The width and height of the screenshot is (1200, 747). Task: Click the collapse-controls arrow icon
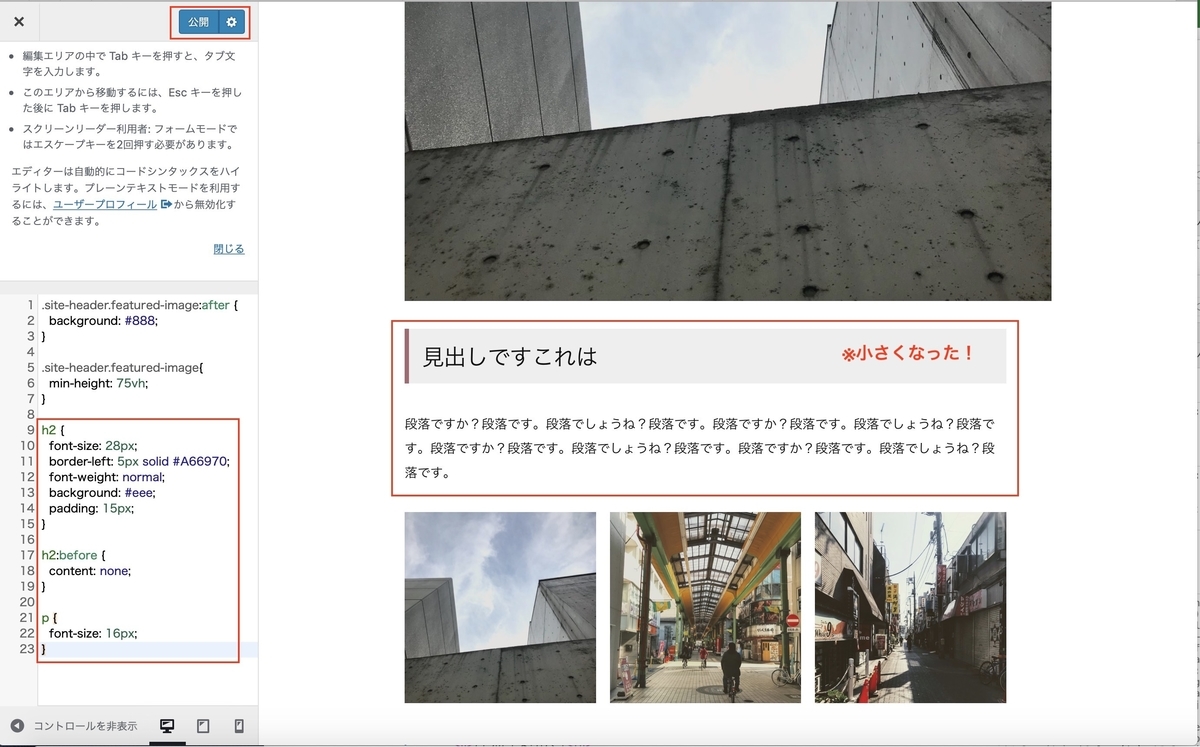pos(17,726)
